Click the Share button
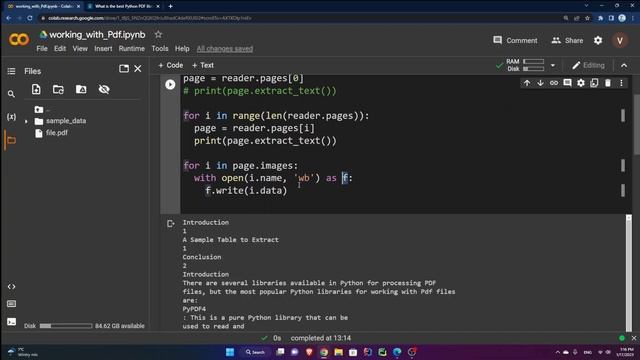The image size is (640, 360). 567,40
